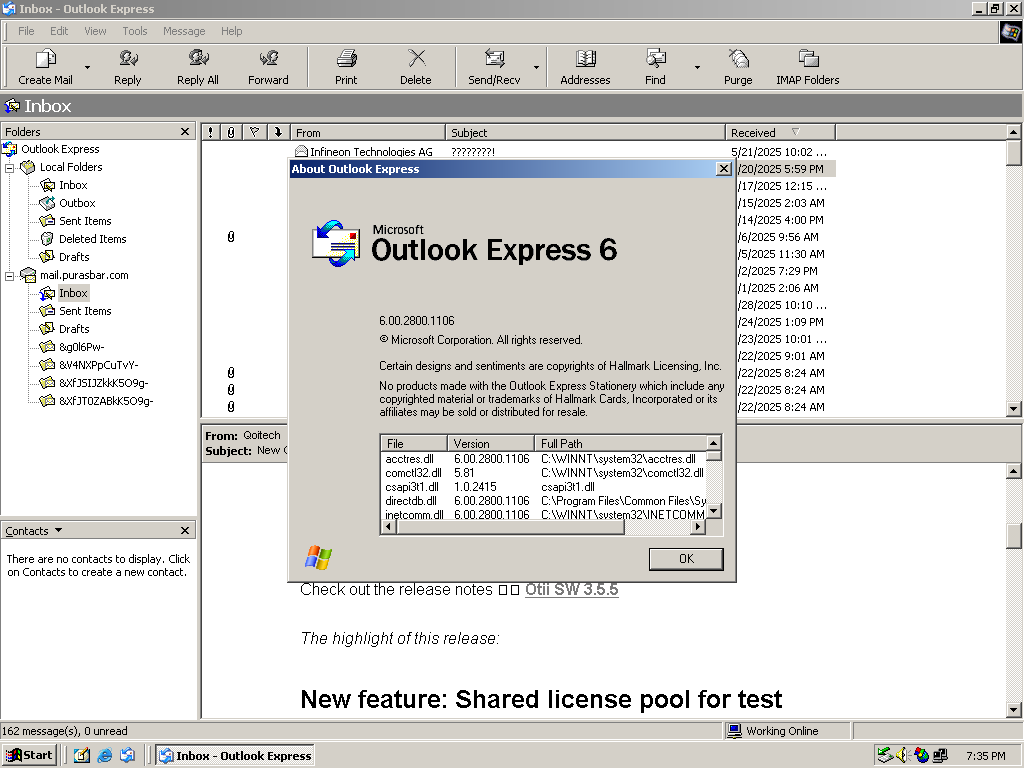Viewport: 1024px width, 768px height.
Task: Sort by the From column header
Action: (x=368, y=133)
